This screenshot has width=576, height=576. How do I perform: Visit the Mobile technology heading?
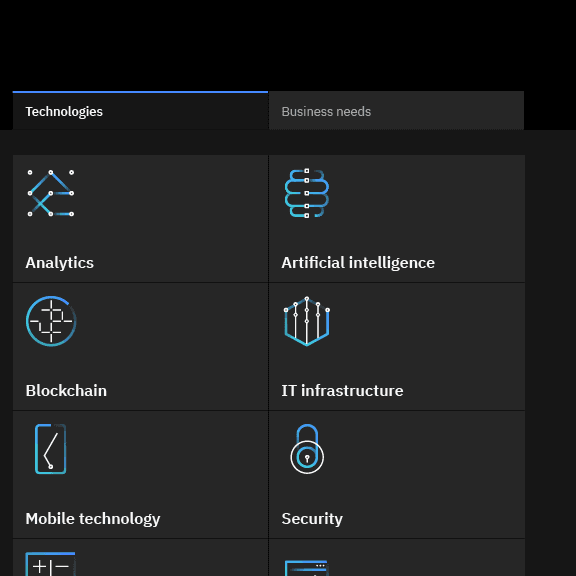tap(93, 519)
